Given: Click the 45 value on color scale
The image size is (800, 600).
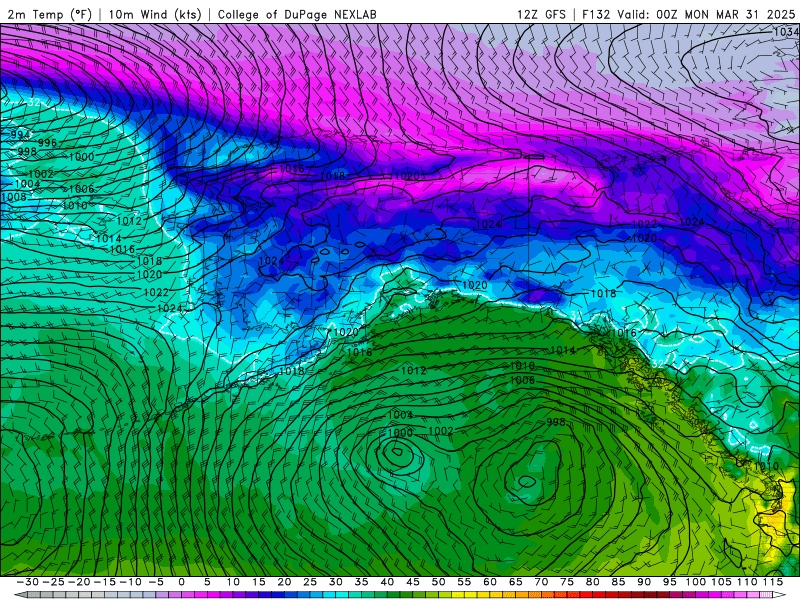Looking at the screenshot, I should coord(413,582).
